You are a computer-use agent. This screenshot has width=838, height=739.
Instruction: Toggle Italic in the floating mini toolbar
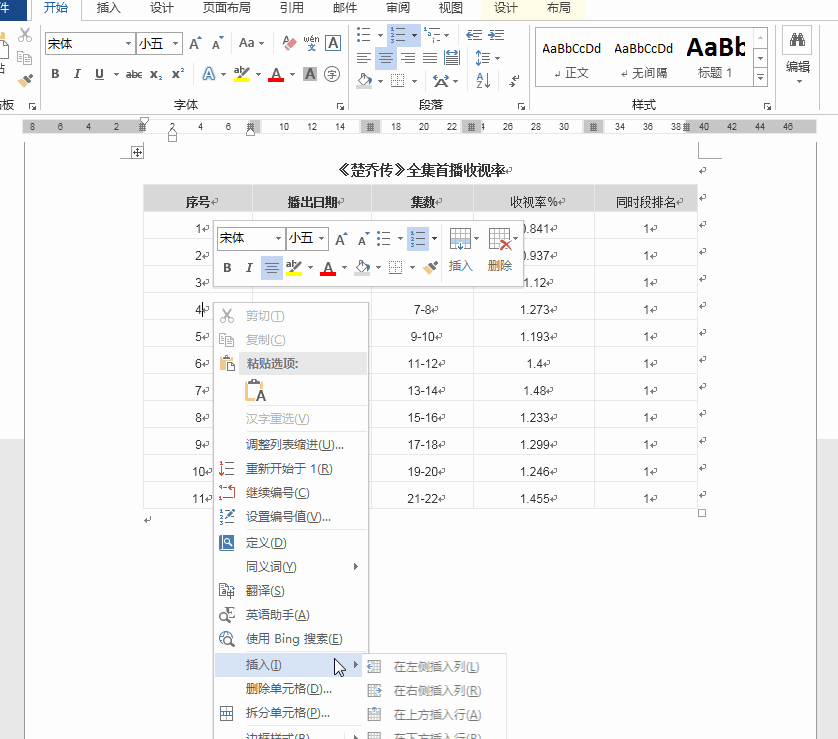pyautogui.click(x=249, y=268)
